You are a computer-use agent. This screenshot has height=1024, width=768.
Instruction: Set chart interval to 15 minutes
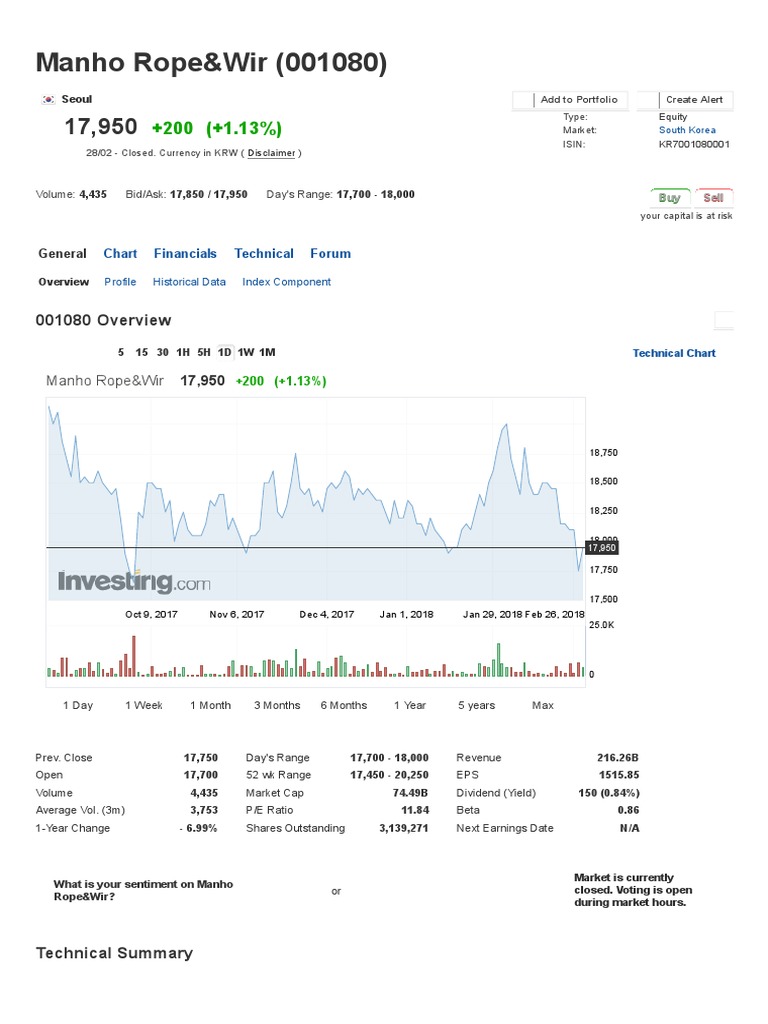142,353
